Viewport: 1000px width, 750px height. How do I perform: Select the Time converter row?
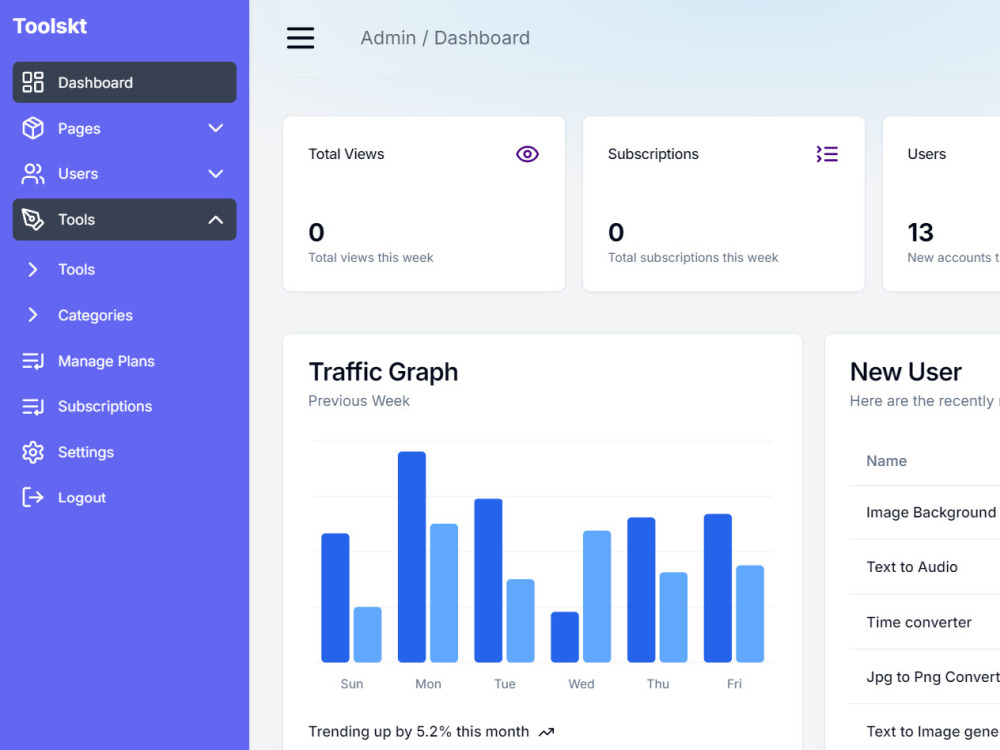click(925, 622)
